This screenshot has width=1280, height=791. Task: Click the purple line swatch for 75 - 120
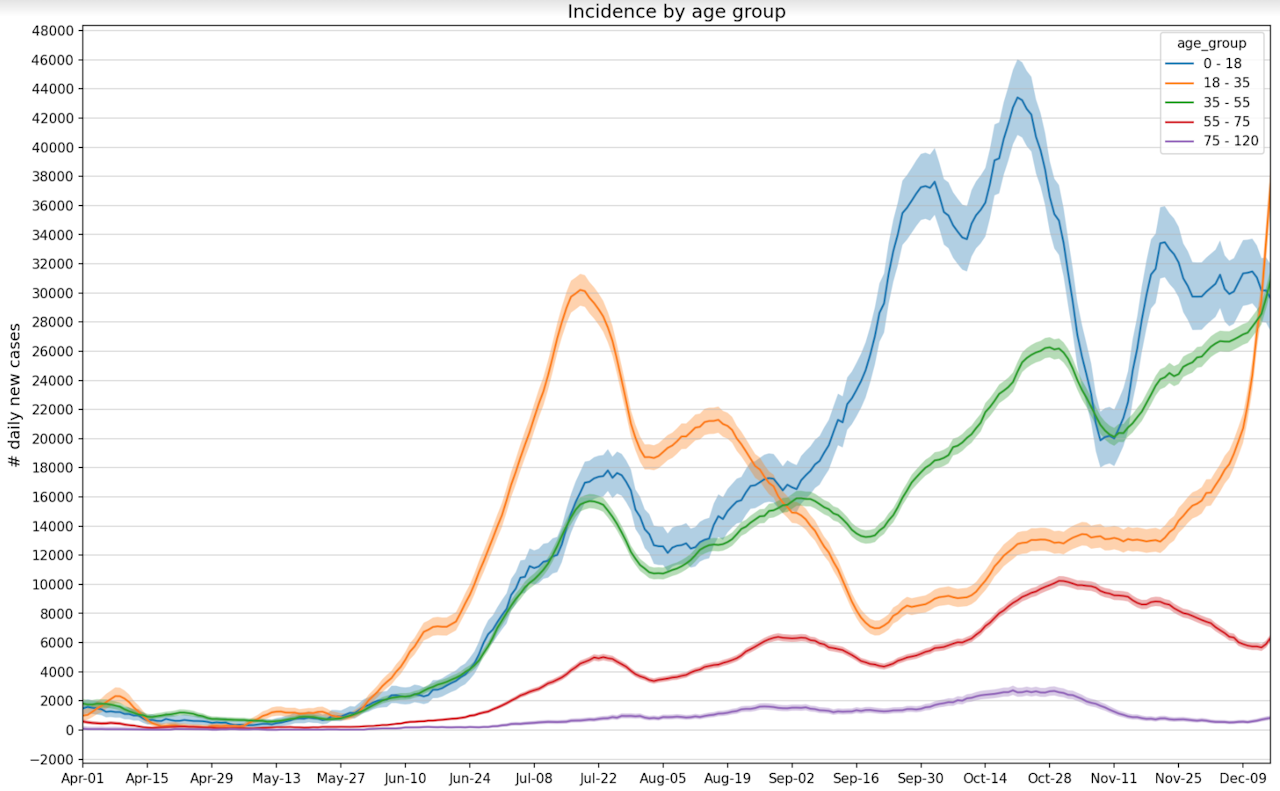pos(1180,141)
